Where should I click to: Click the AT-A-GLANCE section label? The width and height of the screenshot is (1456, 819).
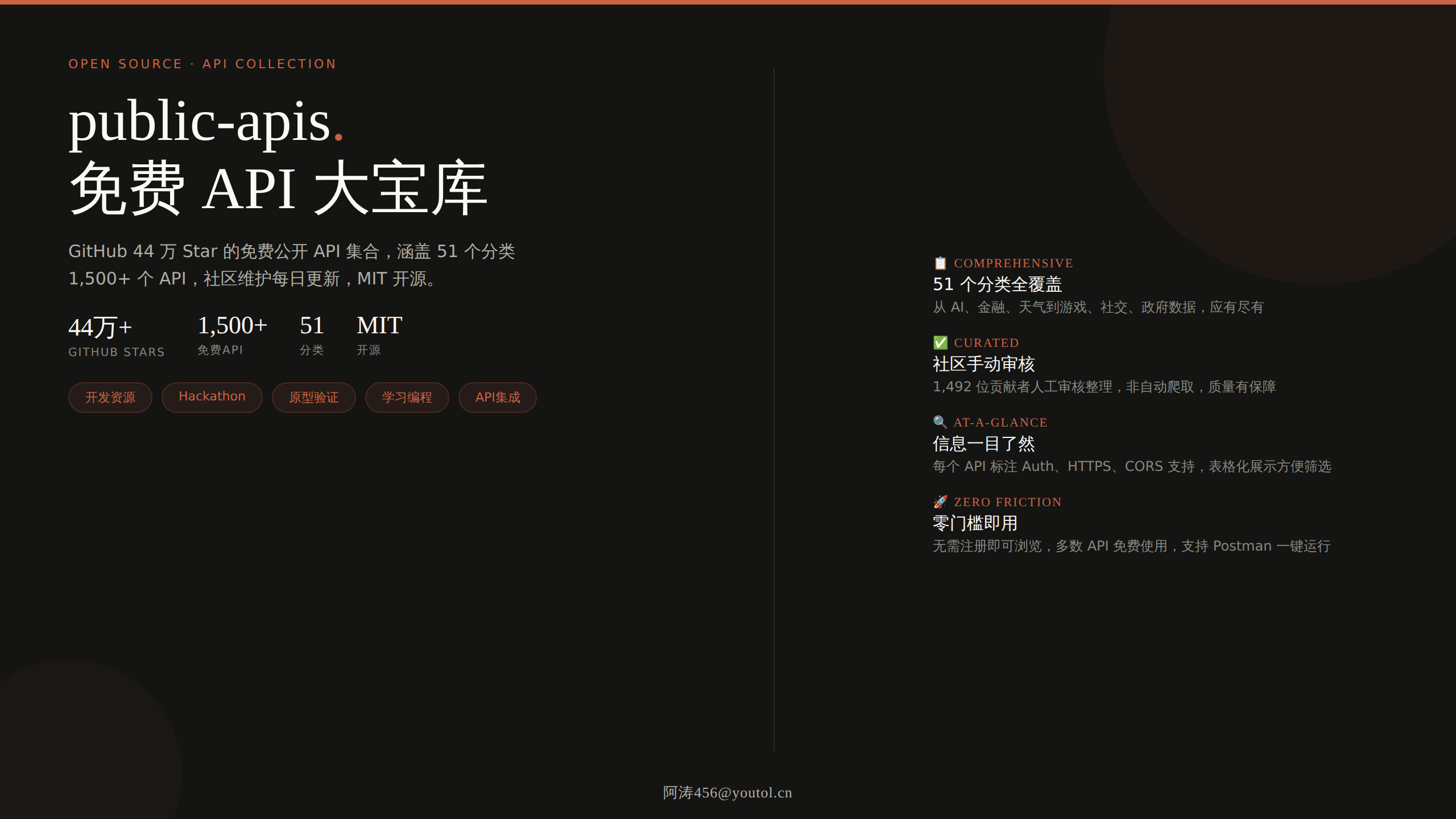pos(1000,423)
